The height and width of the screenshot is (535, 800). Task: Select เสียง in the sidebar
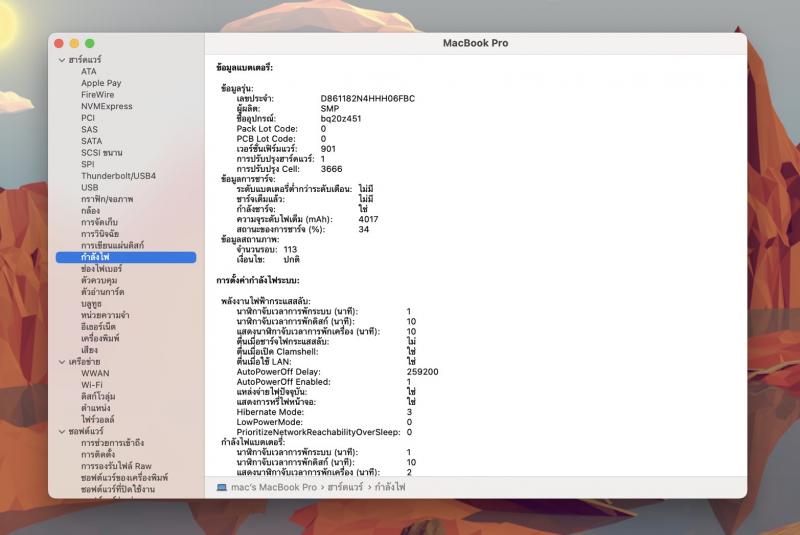89,350
